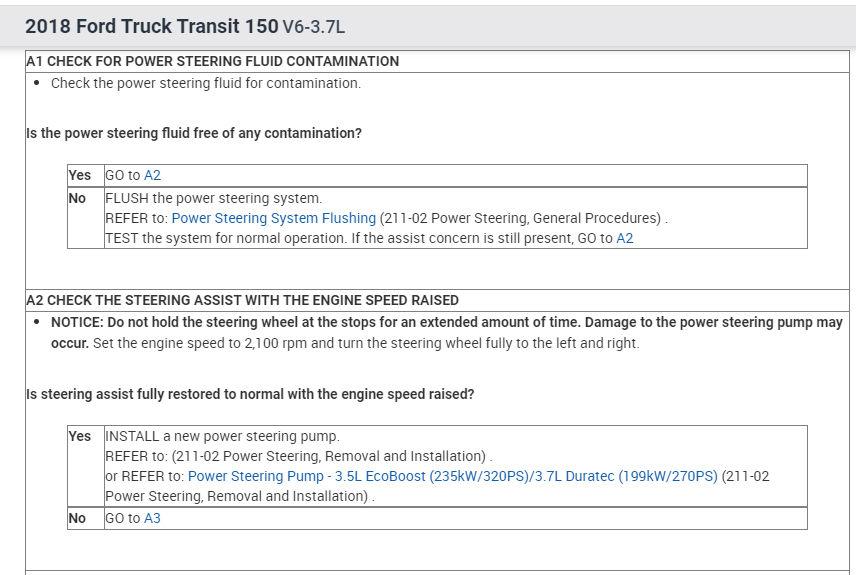Click the question about fluid free of contamination
This screenshot has height=575, width=856.
point(193,133)
